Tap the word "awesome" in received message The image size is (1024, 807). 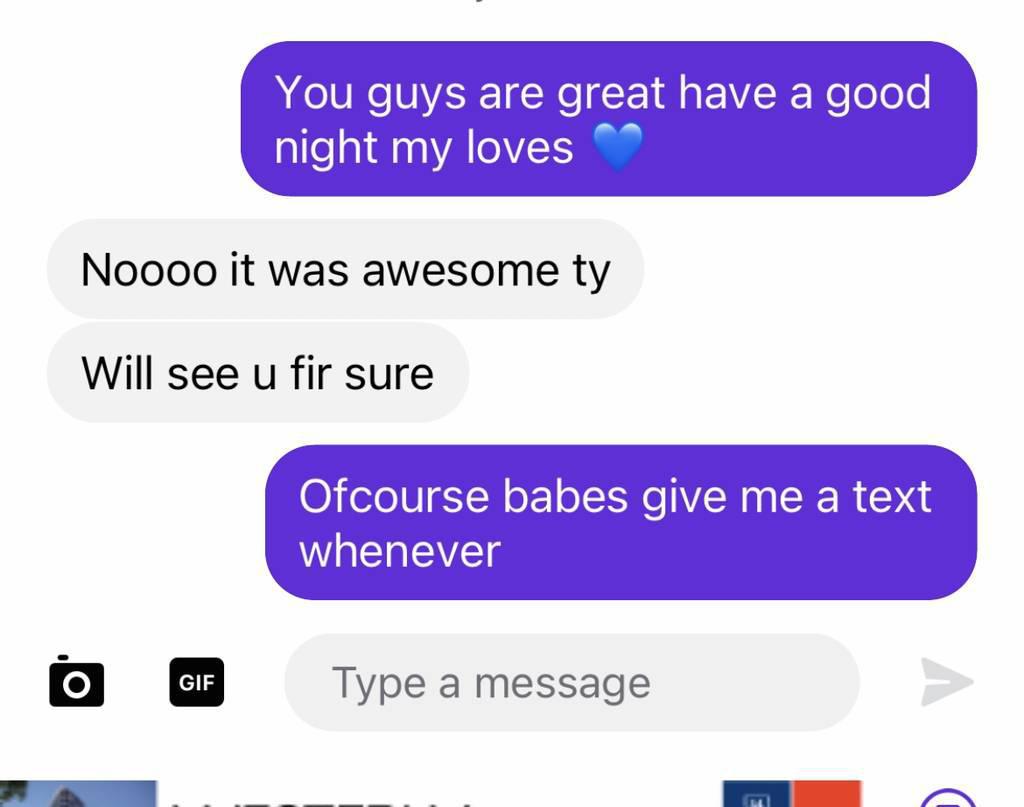pos(460,270)
